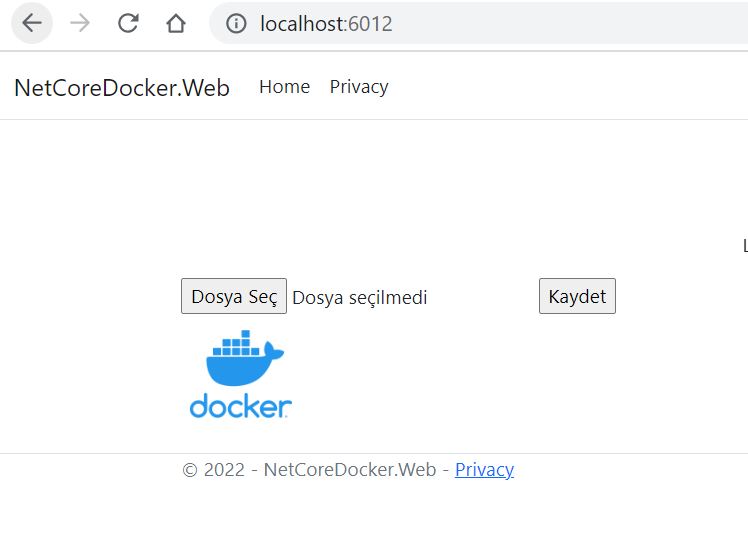Click the browser back arrow
Viewport: 748px width, 559px height.
(32, 23)
